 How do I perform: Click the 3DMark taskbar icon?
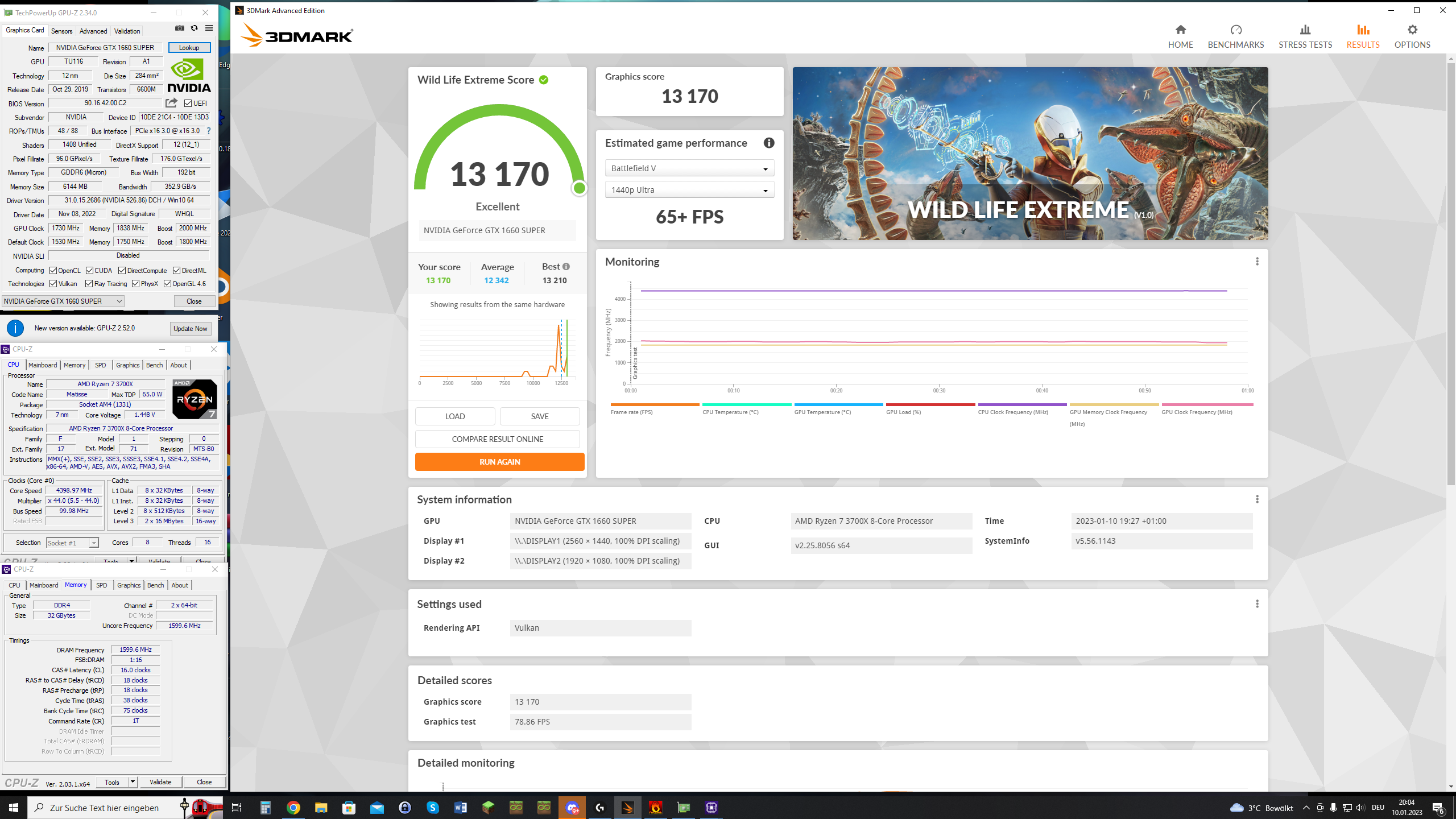[628, 808]
